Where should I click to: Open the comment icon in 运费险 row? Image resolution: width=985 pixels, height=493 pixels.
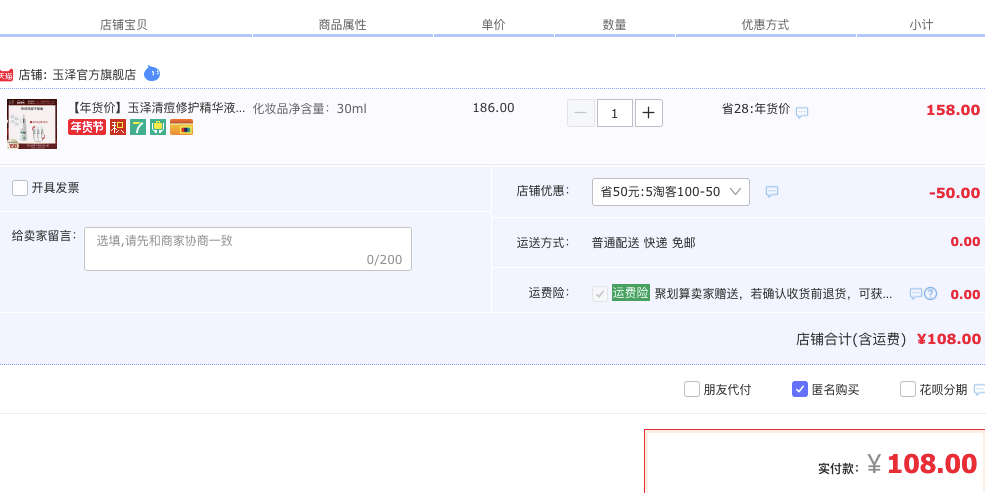(916, 294)
